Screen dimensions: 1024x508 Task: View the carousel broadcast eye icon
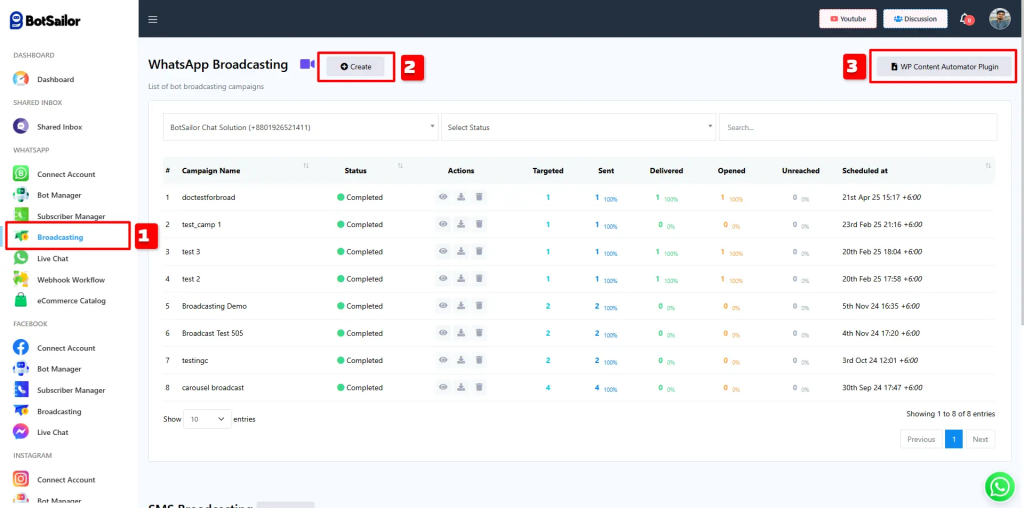(443, 387)
